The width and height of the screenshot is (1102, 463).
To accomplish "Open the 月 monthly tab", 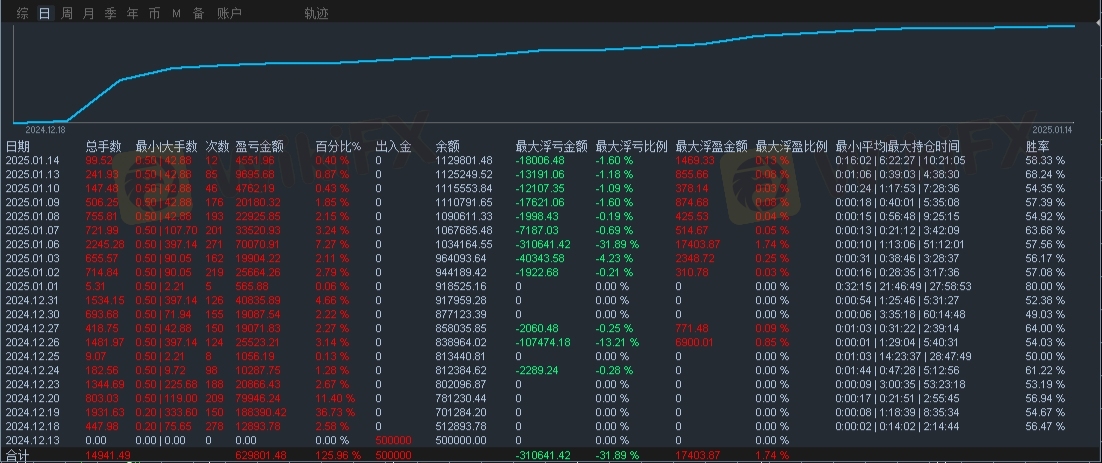I will (89, 13).
